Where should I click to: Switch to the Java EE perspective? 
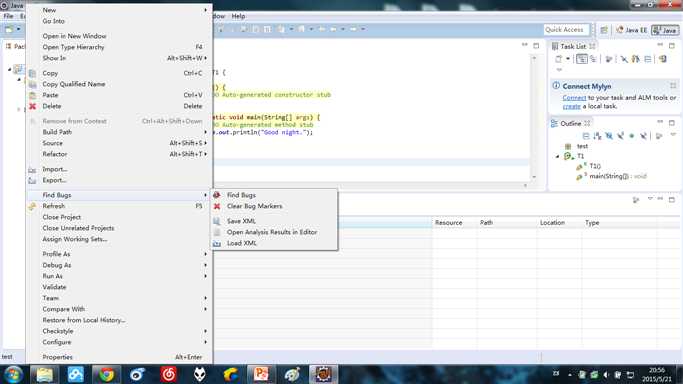click(x=631, y=30)
